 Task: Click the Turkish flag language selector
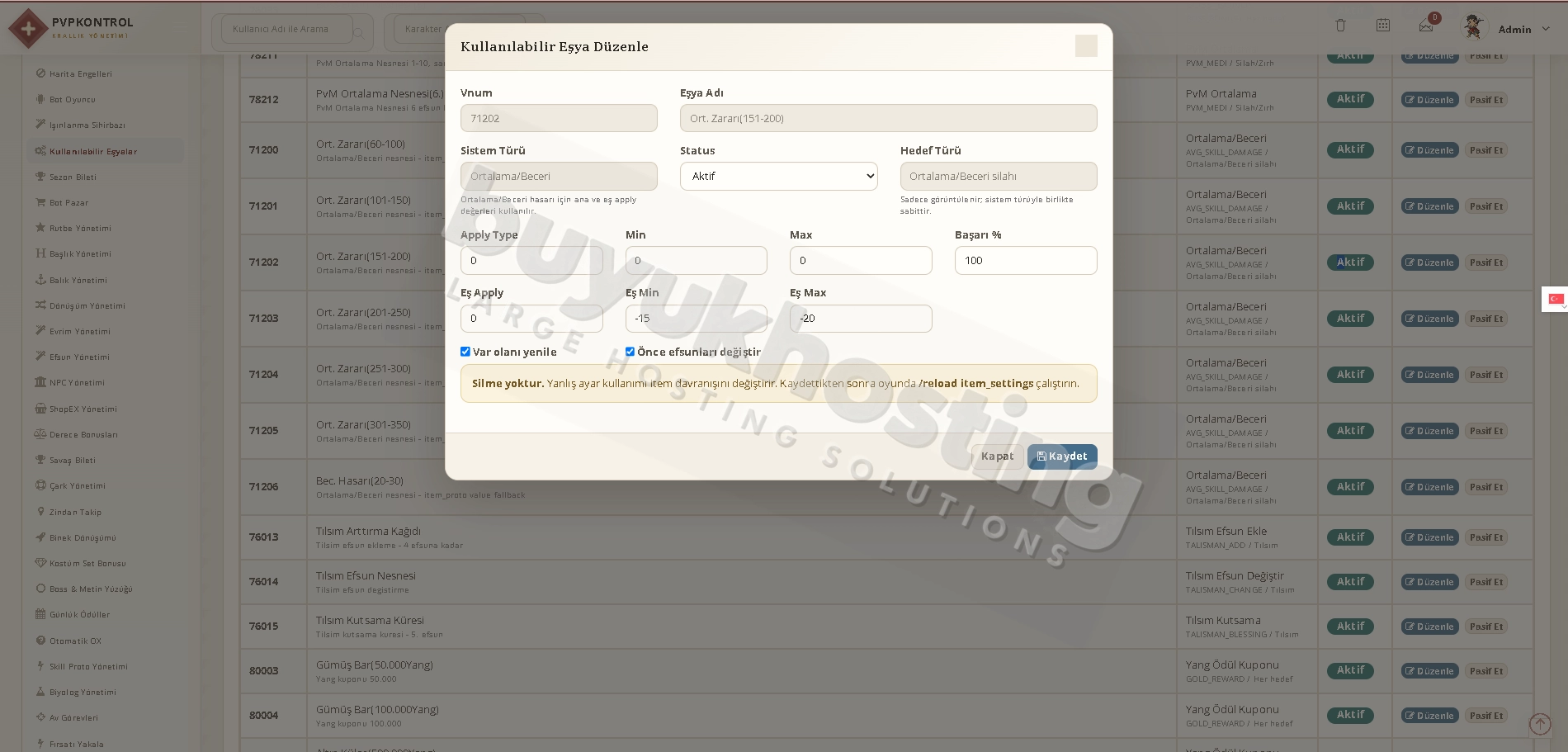(1556, 299)
